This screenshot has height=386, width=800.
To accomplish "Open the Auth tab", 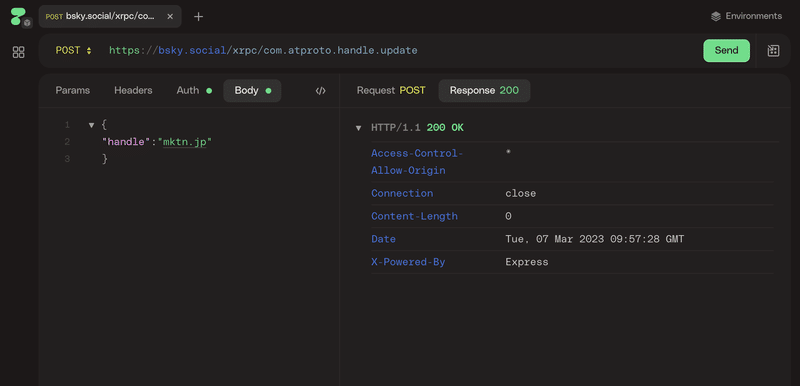I will (194, 91).
